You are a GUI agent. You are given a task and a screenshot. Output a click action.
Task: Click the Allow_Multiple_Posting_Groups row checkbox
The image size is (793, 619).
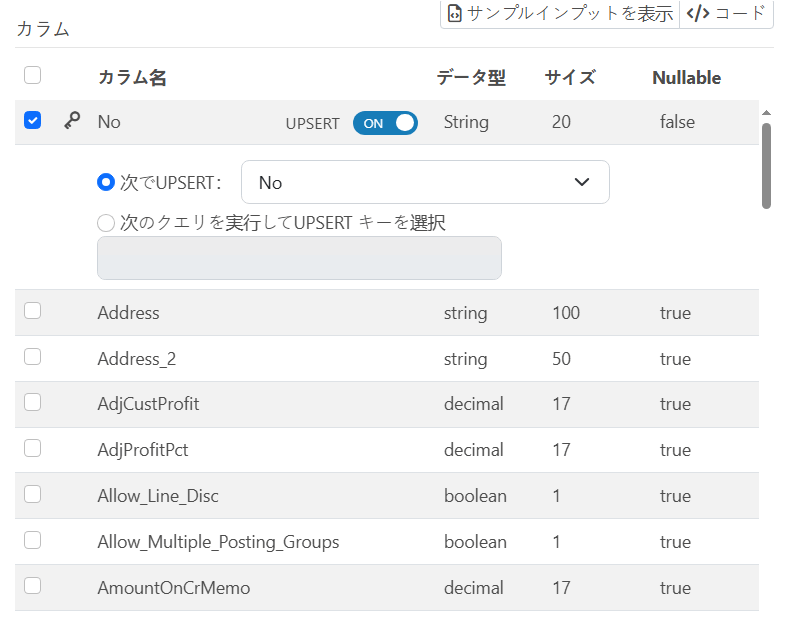(x=32, y=540)
